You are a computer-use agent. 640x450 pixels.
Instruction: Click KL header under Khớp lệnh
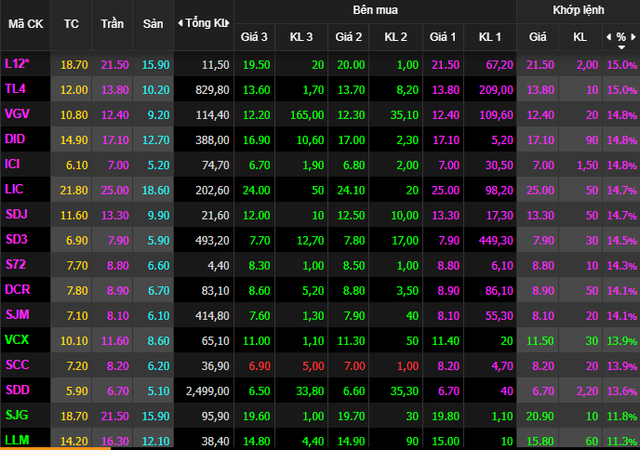(x=580, y=37)
